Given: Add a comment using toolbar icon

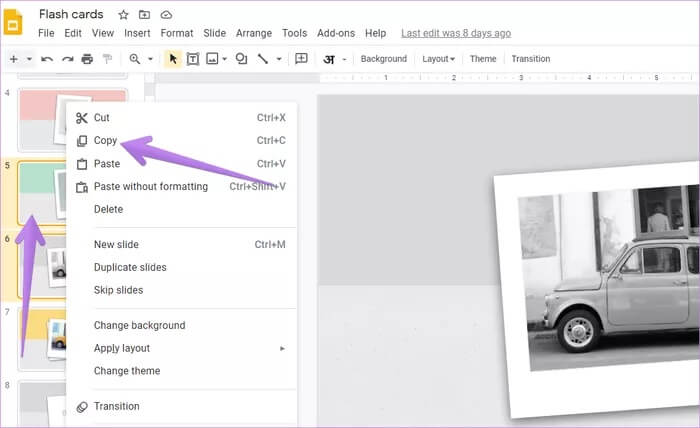Looking at the screenshot, I should 301,59.
